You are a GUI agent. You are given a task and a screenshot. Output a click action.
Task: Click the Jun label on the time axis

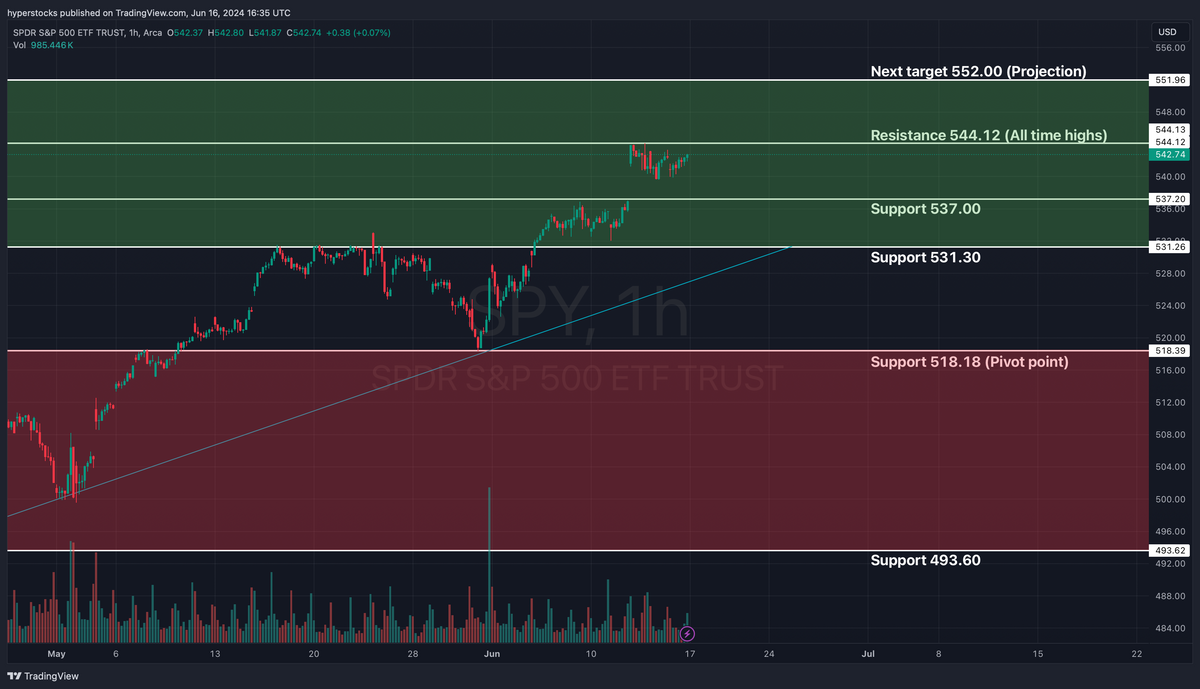491,653
